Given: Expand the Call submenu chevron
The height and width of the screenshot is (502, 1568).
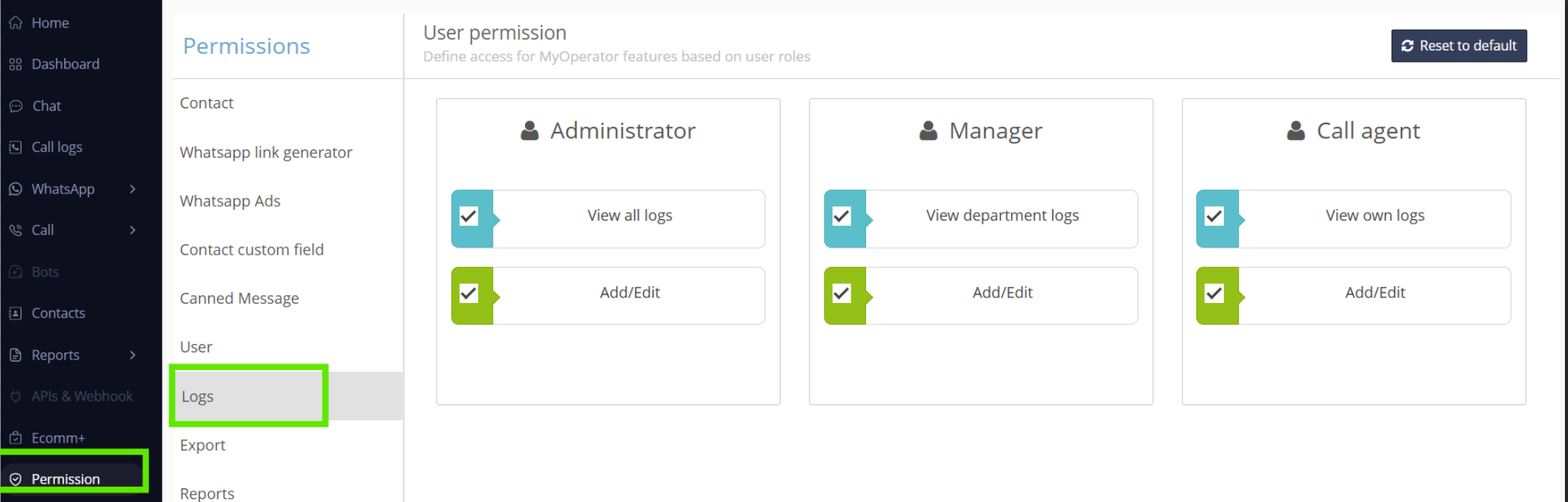Looking at the screenshot, I should coord(133,230).
